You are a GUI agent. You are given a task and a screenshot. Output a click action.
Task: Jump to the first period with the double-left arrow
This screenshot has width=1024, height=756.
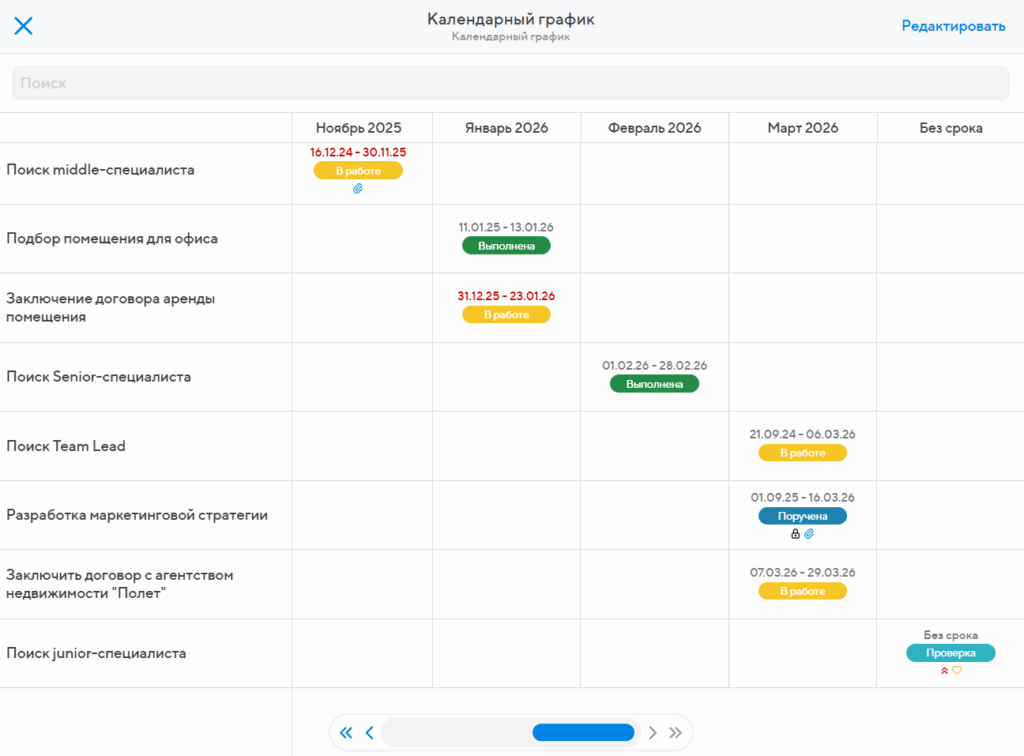click(346, 733)
